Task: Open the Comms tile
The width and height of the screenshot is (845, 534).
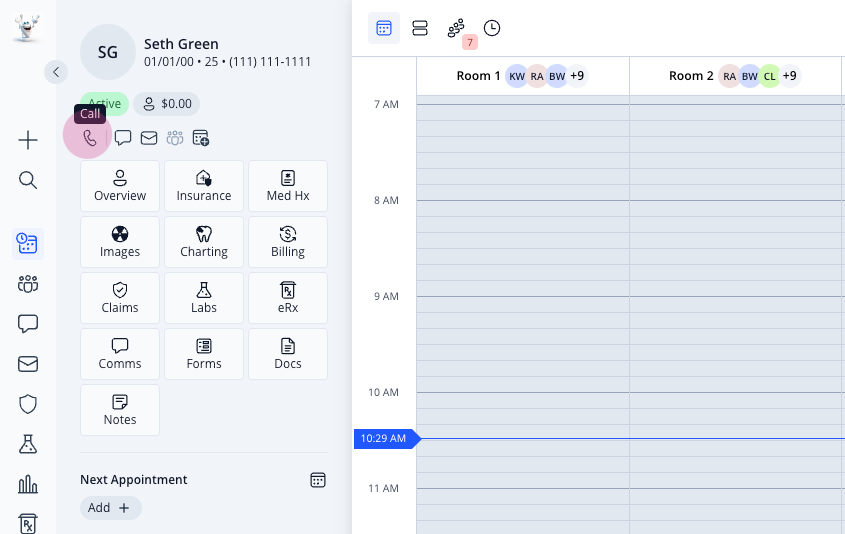Action: [x=120, y=354]
